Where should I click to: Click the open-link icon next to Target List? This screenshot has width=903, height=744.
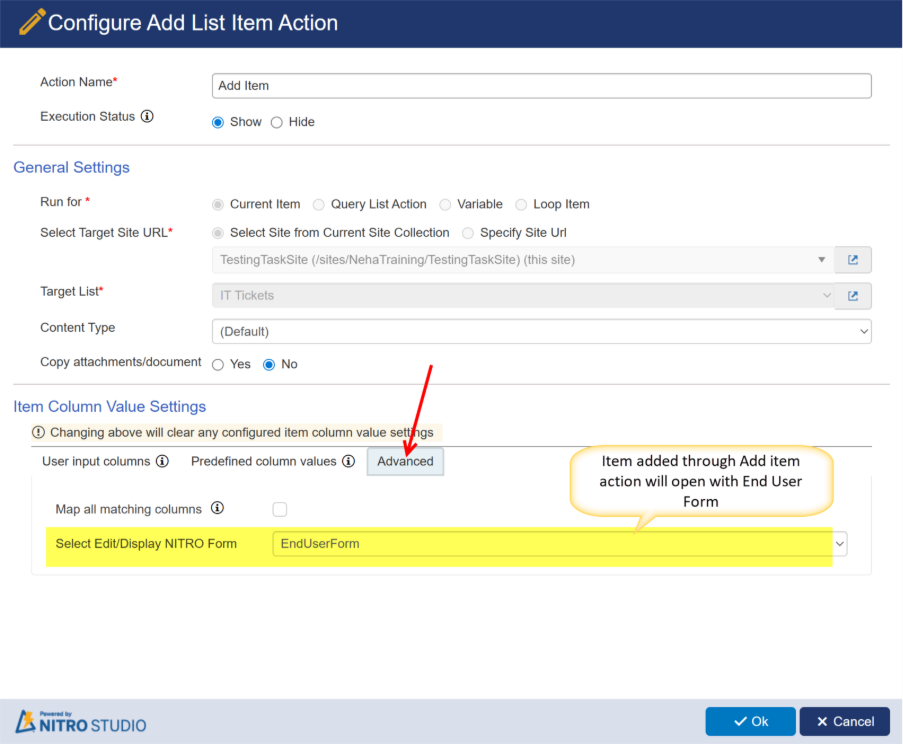click(x=853, y=296)
